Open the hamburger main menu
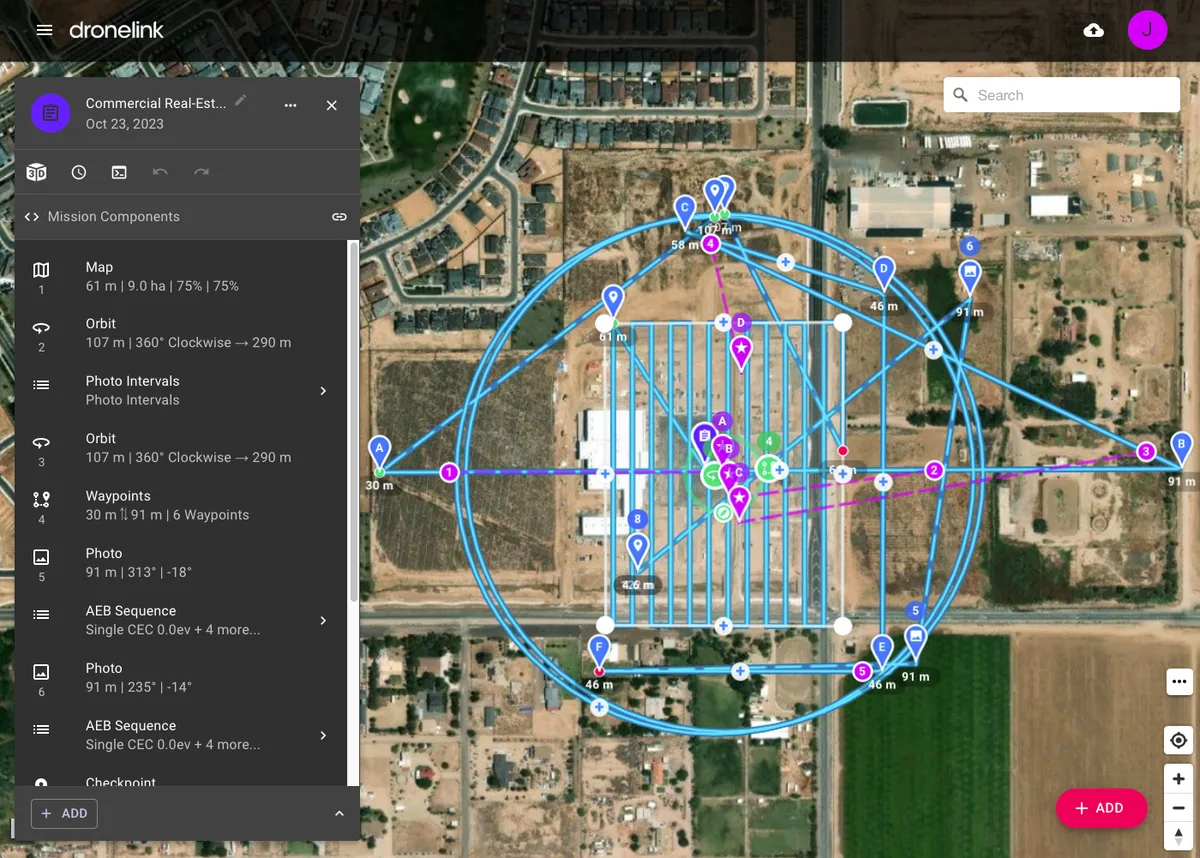Viewport: 1200px width, 858px height. tap(44, 30)
